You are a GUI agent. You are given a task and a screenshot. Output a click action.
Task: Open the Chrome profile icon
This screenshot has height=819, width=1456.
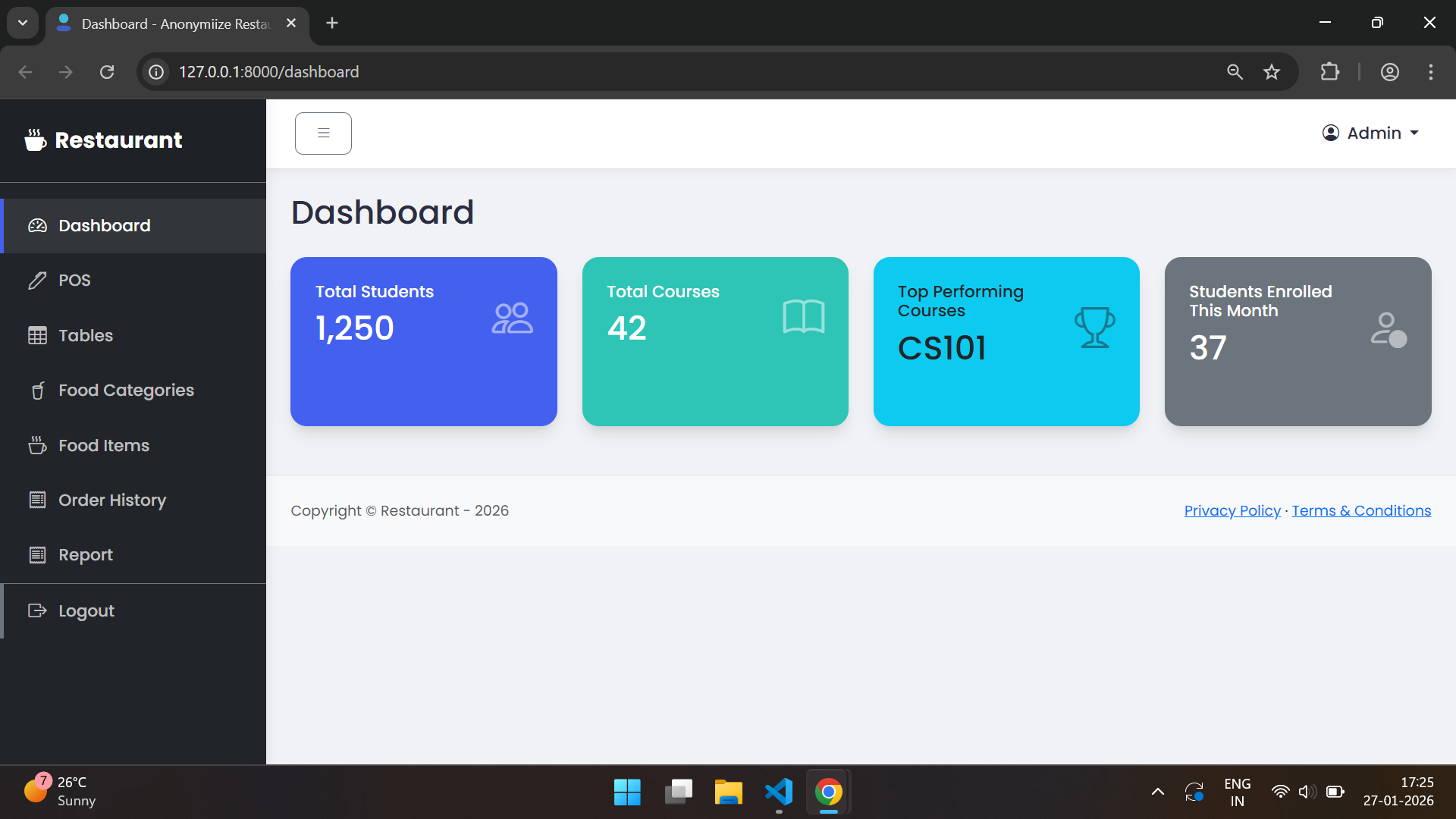coord(1390,72)
